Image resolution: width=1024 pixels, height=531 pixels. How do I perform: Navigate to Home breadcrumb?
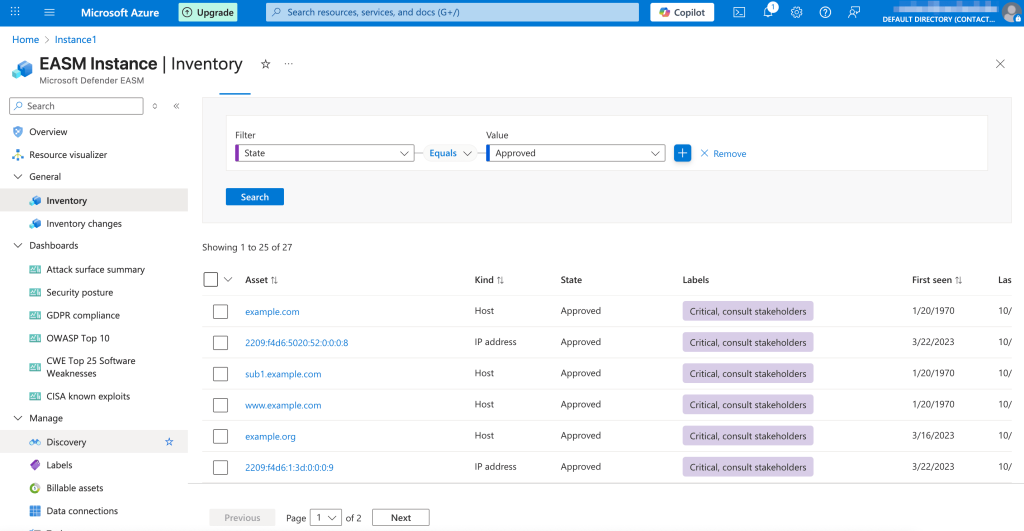point(25,40)
